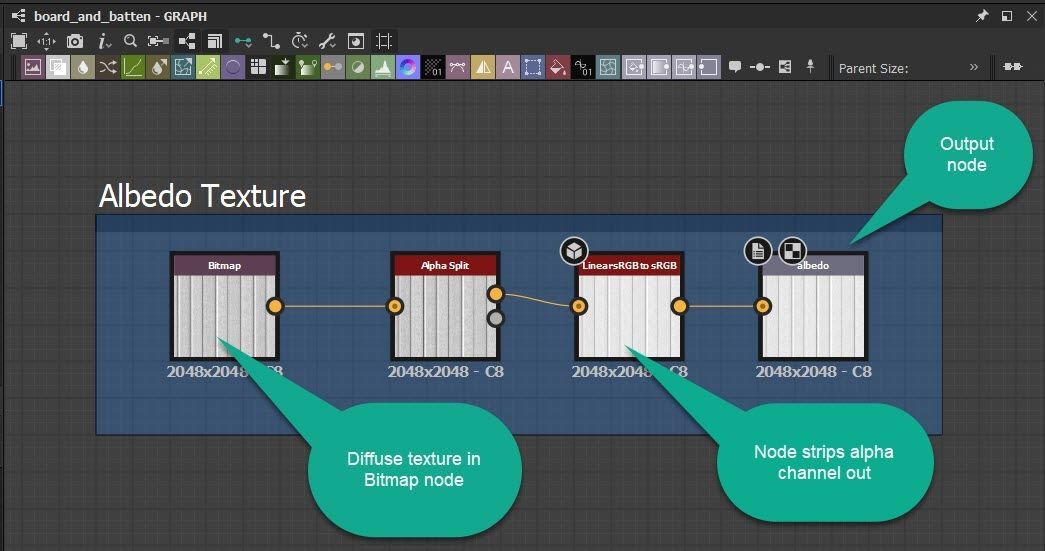Viewport: 1045px width, 551px height.
Task: Pin the graph panel
Action: click(x=982, y=16)
